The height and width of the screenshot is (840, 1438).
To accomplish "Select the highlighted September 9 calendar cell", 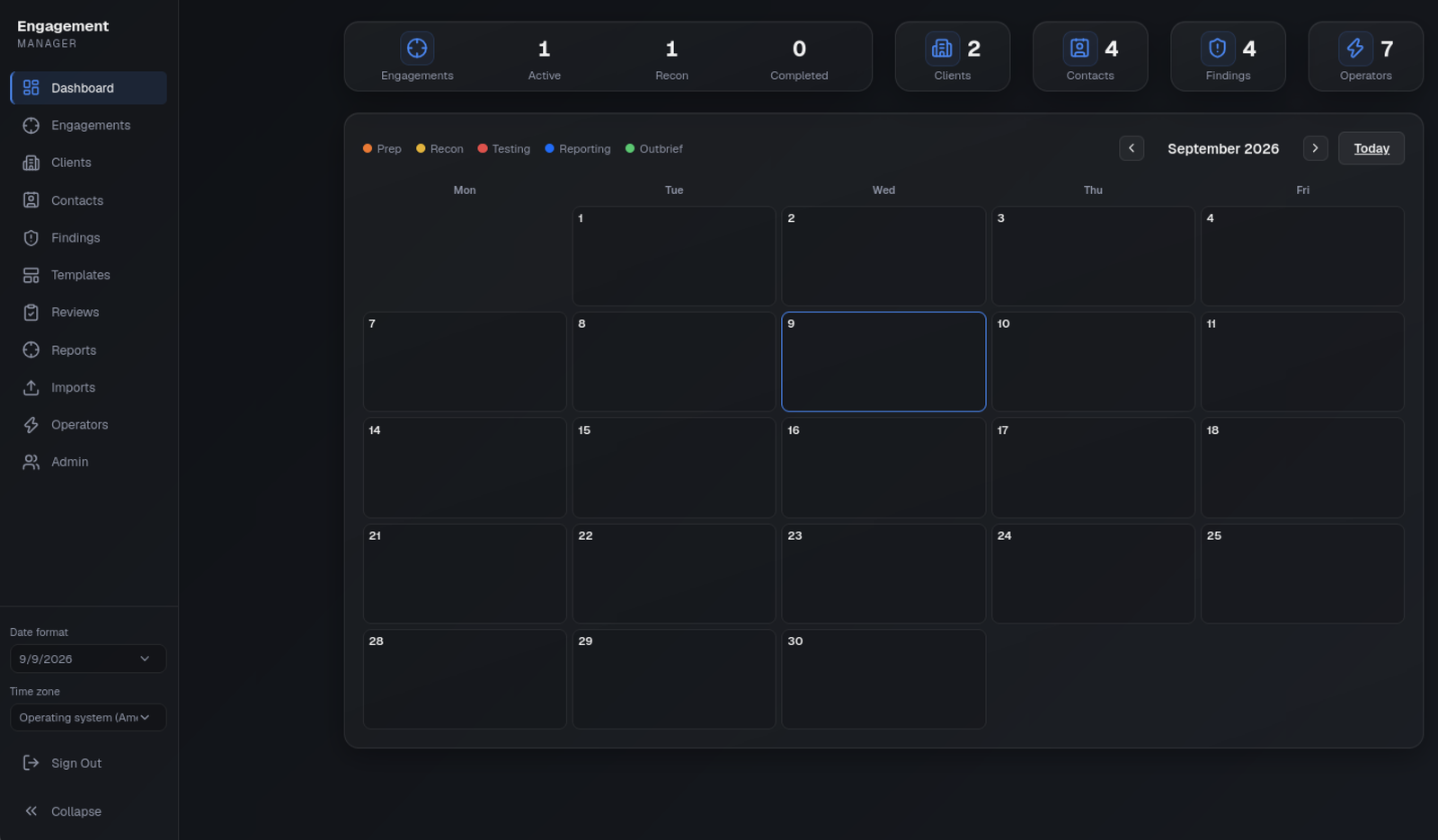I will tap(883, 362).
